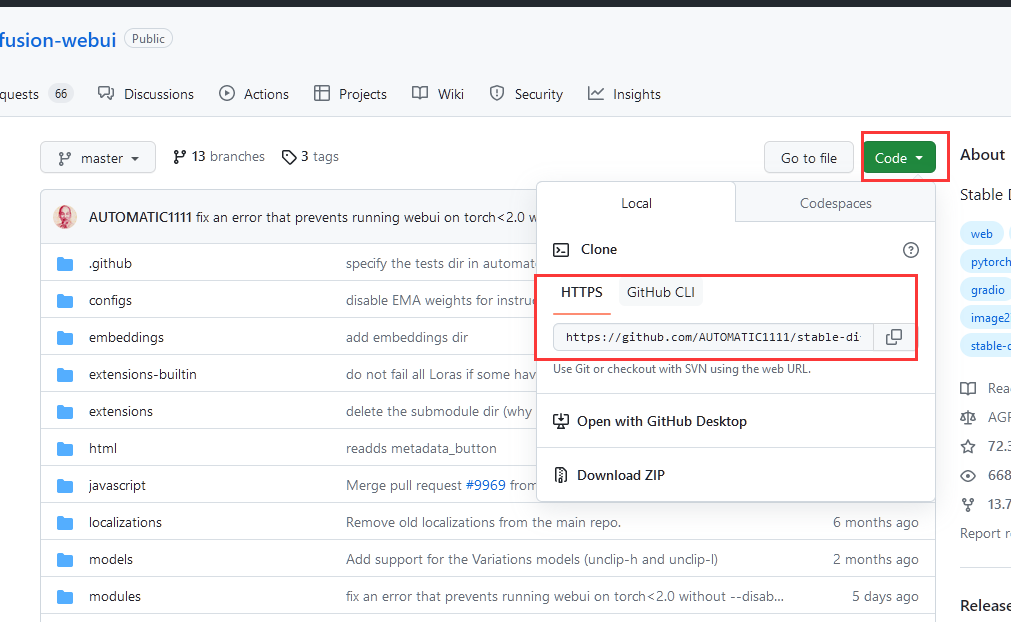Click the embeddings folder icon

[x=64, y=338]
